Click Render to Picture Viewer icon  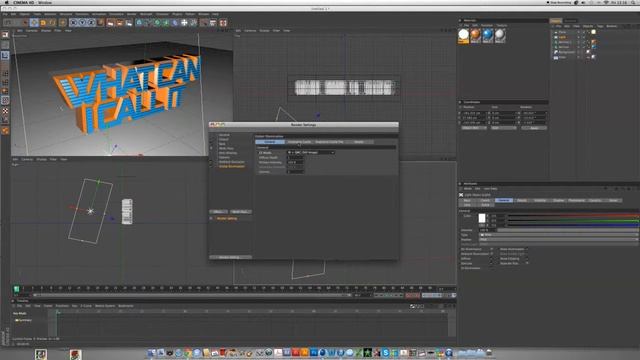120,23
